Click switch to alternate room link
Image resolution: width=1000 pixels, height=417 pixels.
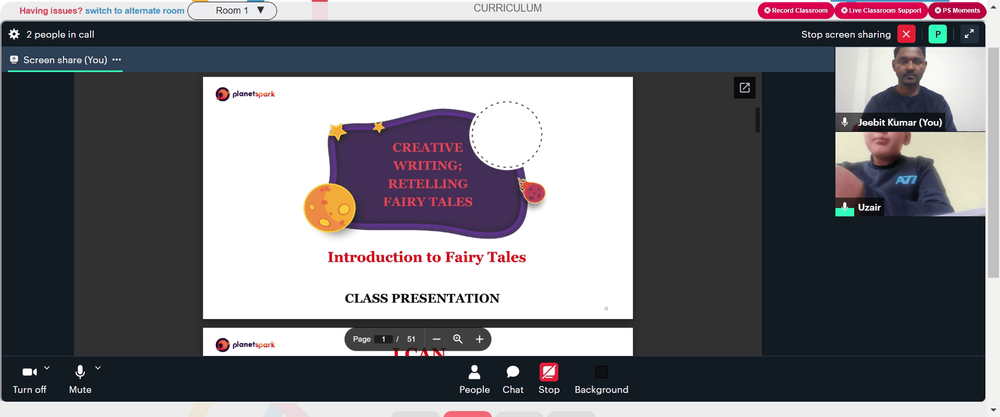135,11
